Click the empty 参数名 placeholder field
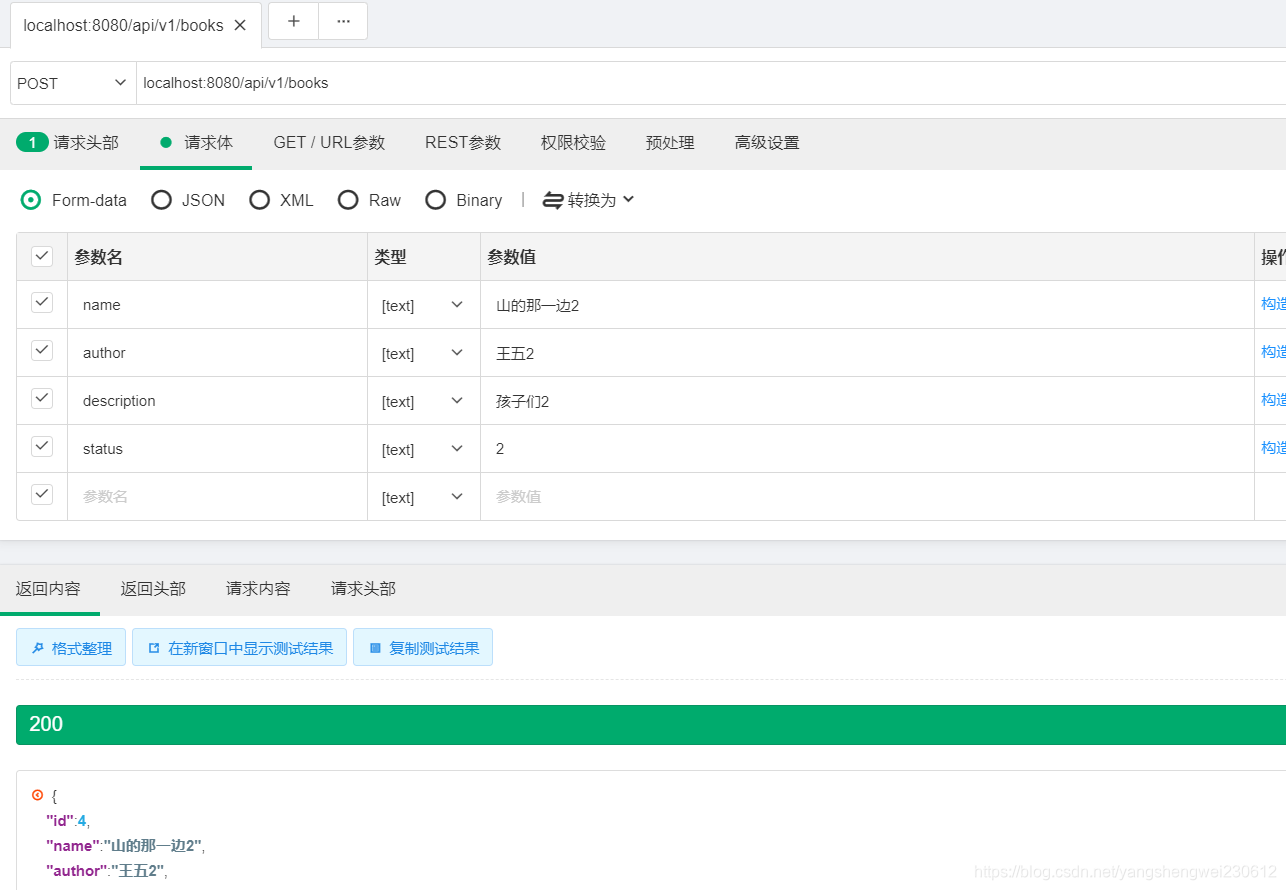1286x890 pixels. point(217,497)
